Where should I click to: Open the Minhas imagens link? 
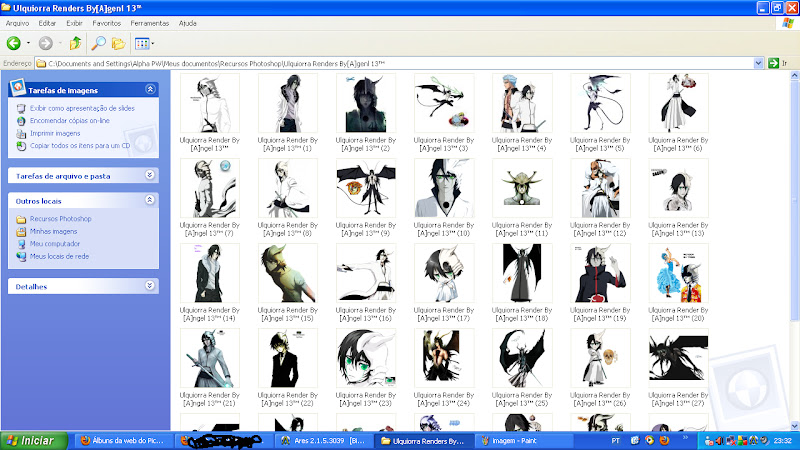[54, 232]
